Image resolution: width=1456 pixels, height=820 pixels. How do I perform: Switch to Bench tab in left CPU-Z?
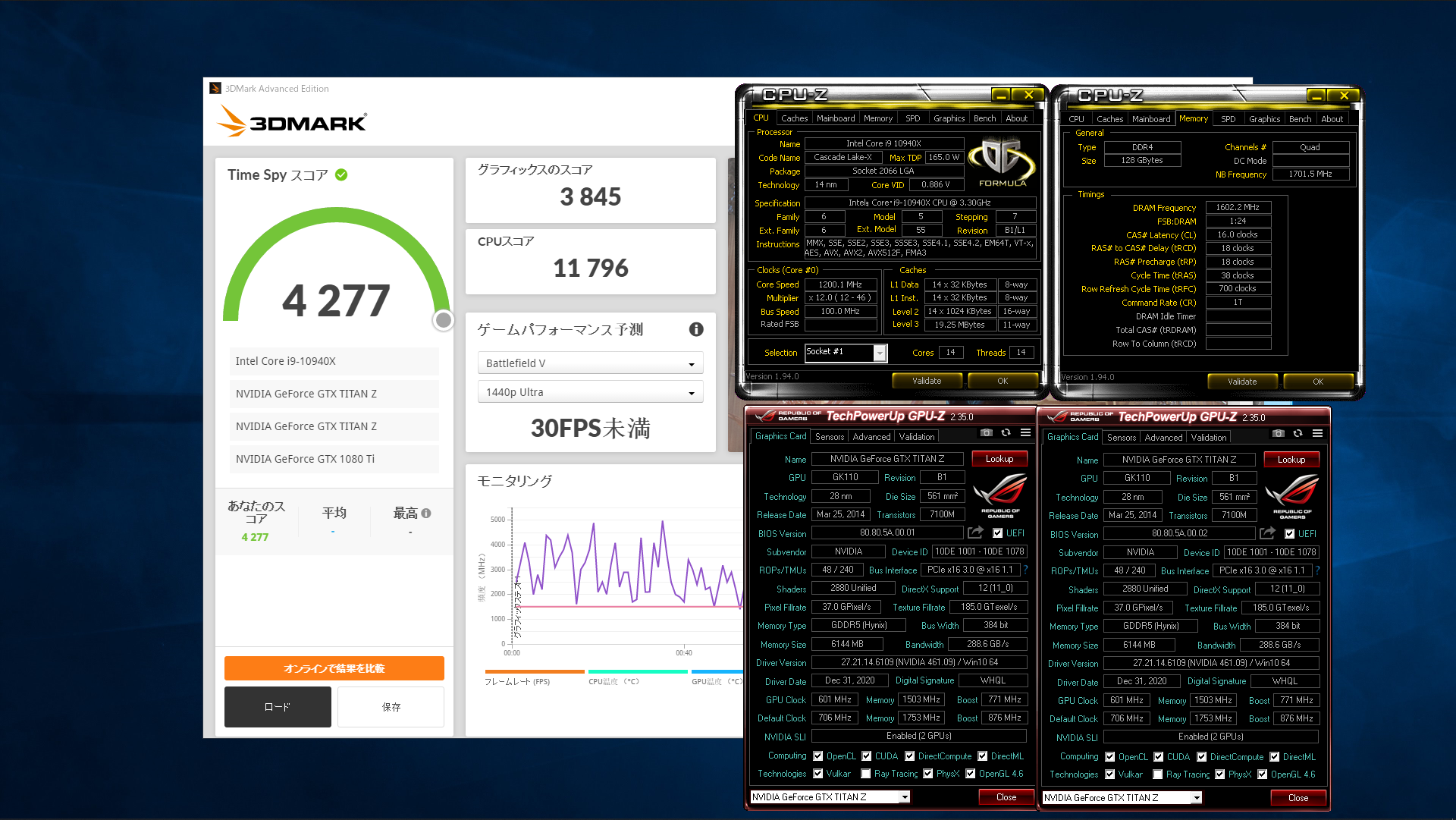point(984,118)
